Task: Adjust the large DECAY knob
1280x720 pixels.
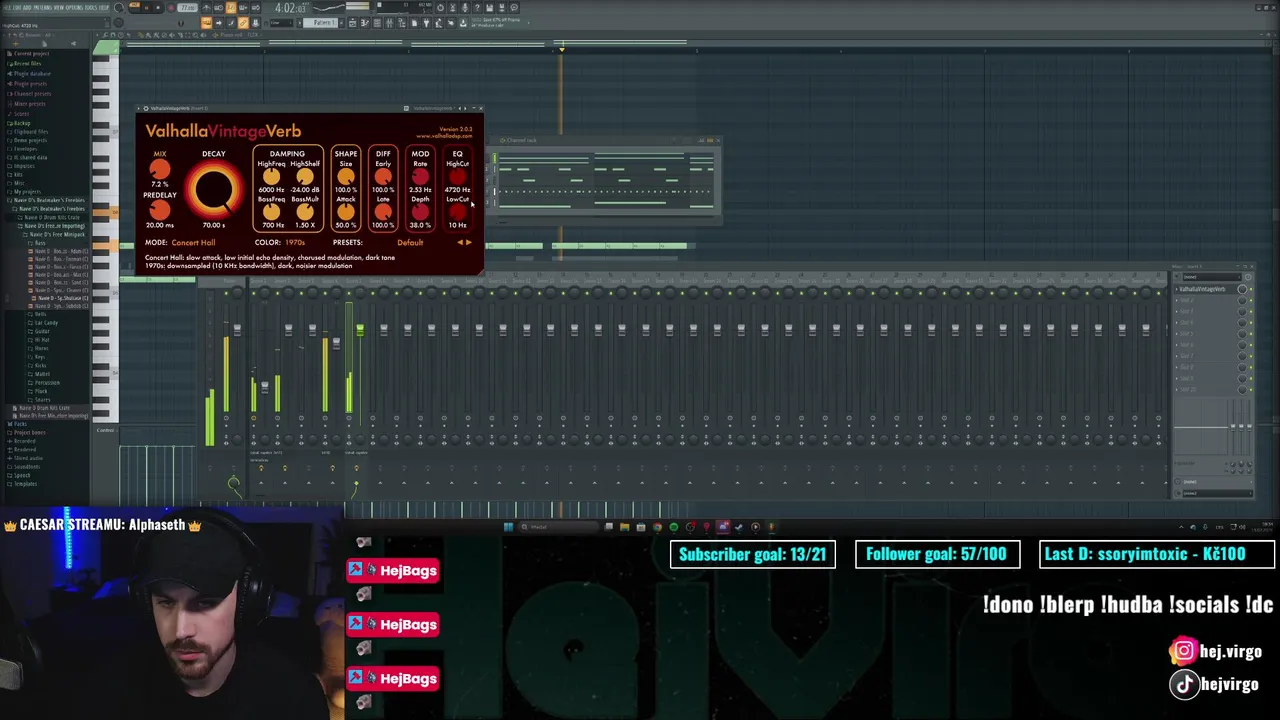Action: point(214,190)
